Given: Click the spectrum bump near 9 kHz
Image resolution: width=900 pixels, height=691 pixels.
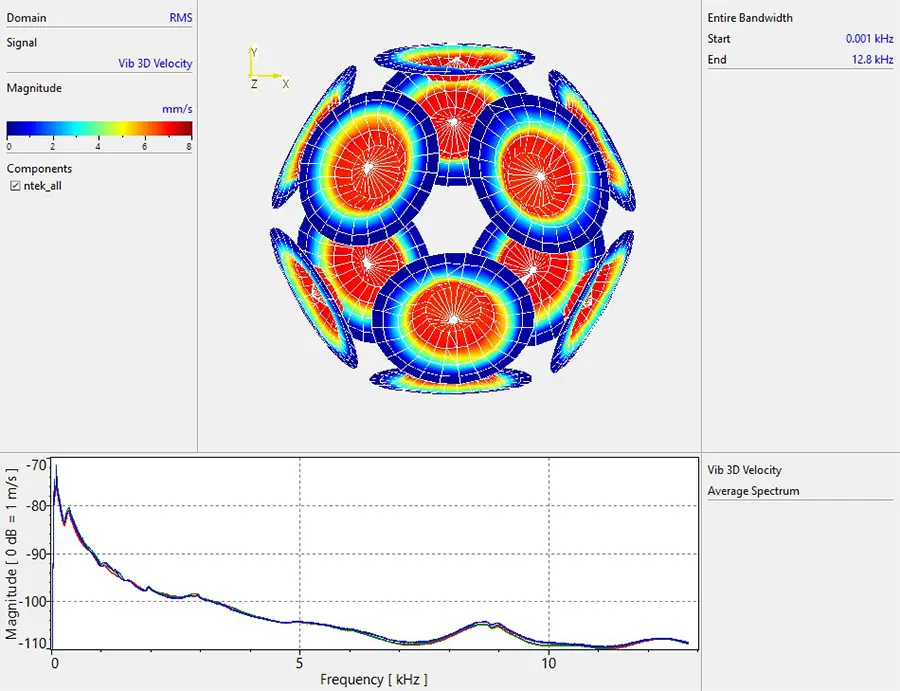Looking at the screenshot, I should click(x=485, y=623).
